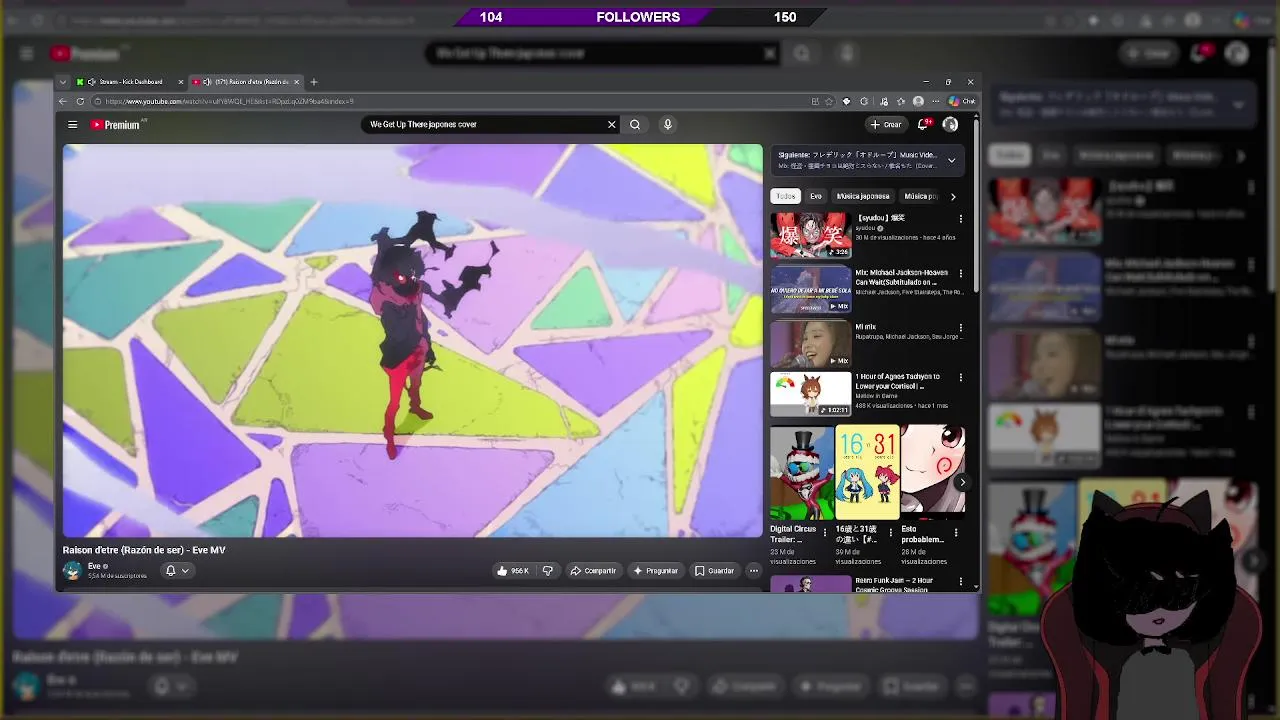Open options menu for Agnes Tachyon video

click(961, 377)
